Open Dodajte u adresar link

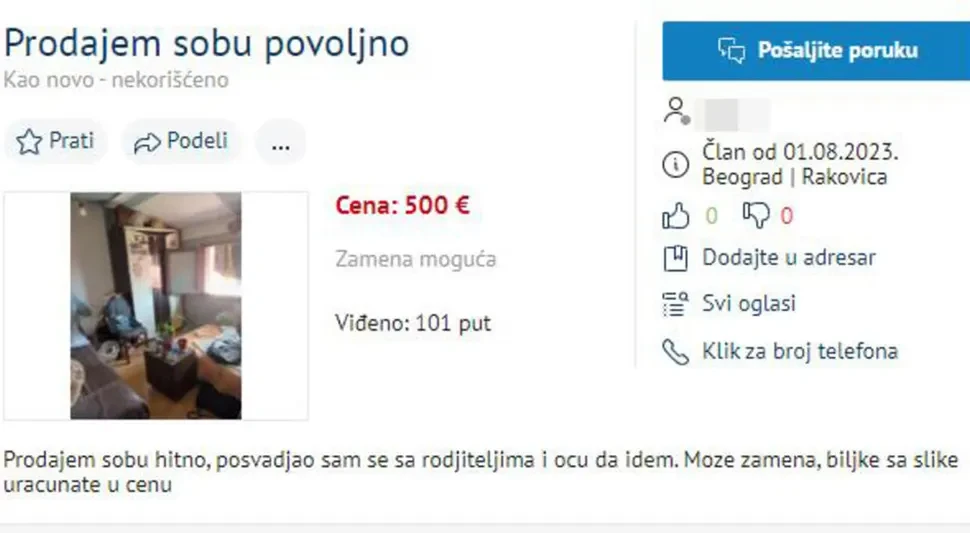tap(789, 258)
